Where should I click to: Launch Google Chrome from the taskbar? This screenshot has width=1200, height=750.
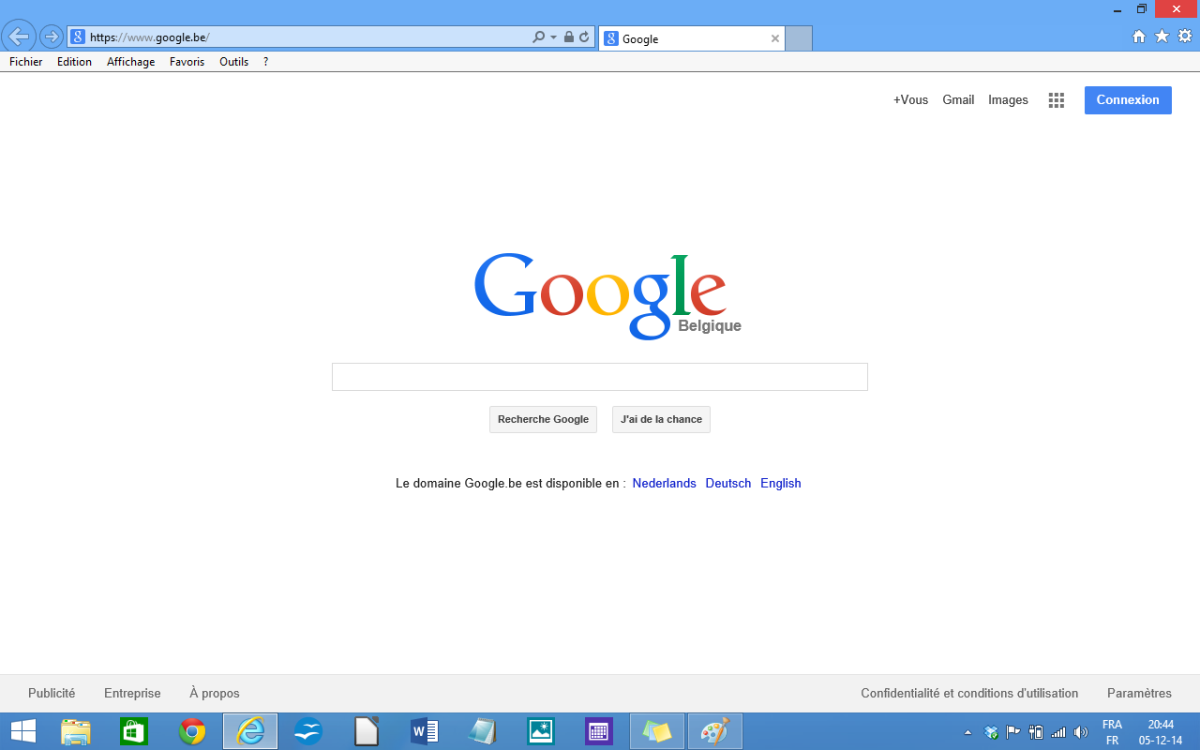(192, 732)
